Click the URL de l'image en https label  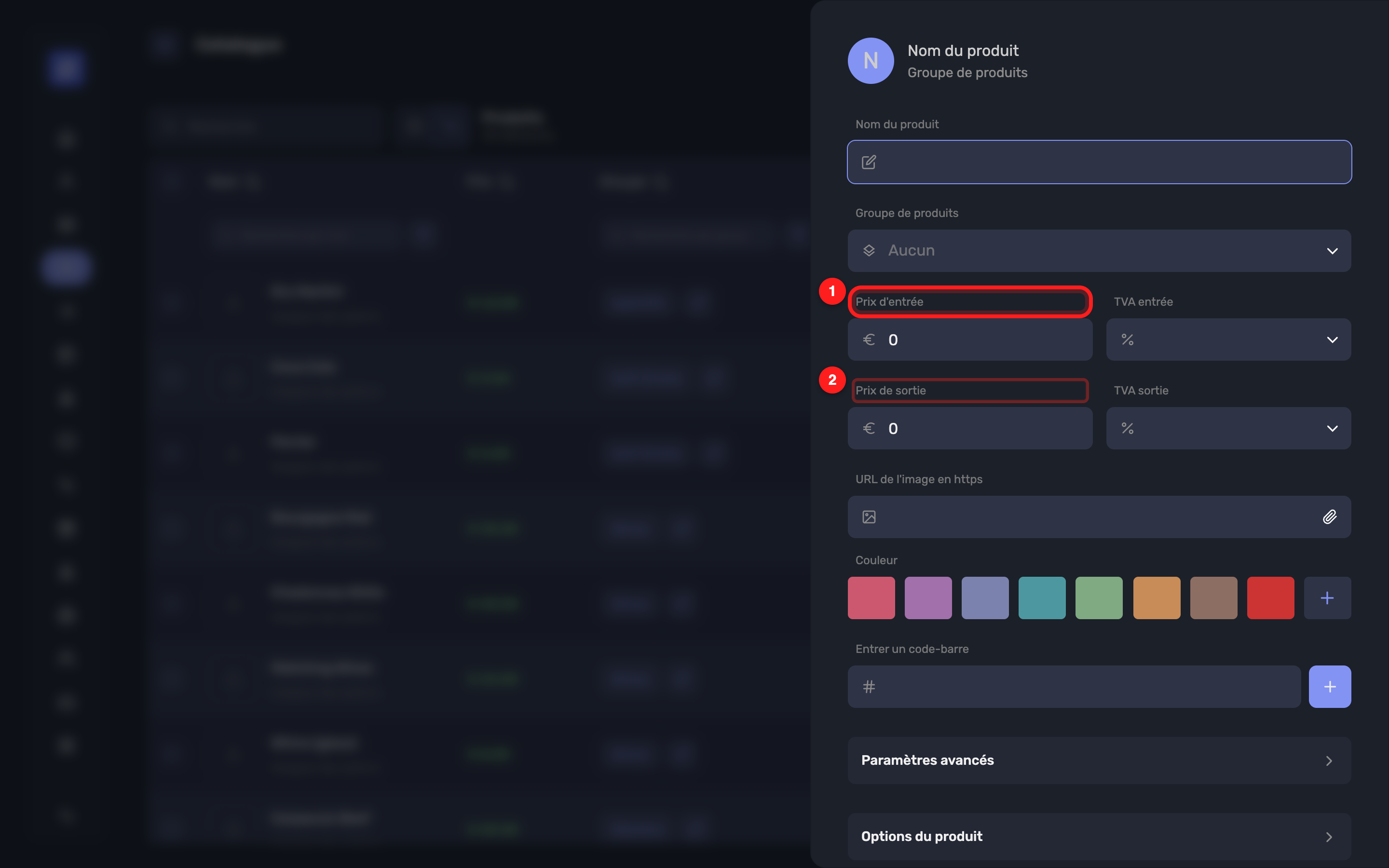click(x=918, y=479)
